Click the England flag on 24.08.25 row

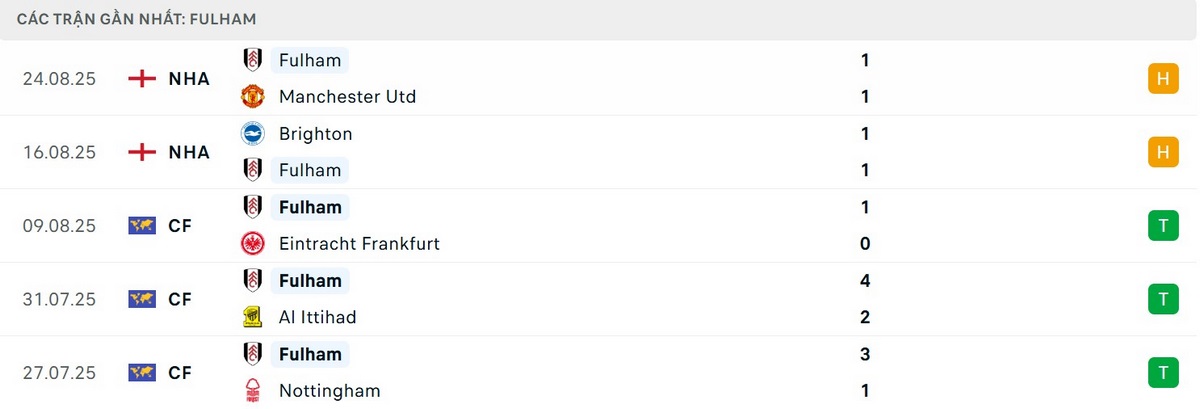point(143,79)
